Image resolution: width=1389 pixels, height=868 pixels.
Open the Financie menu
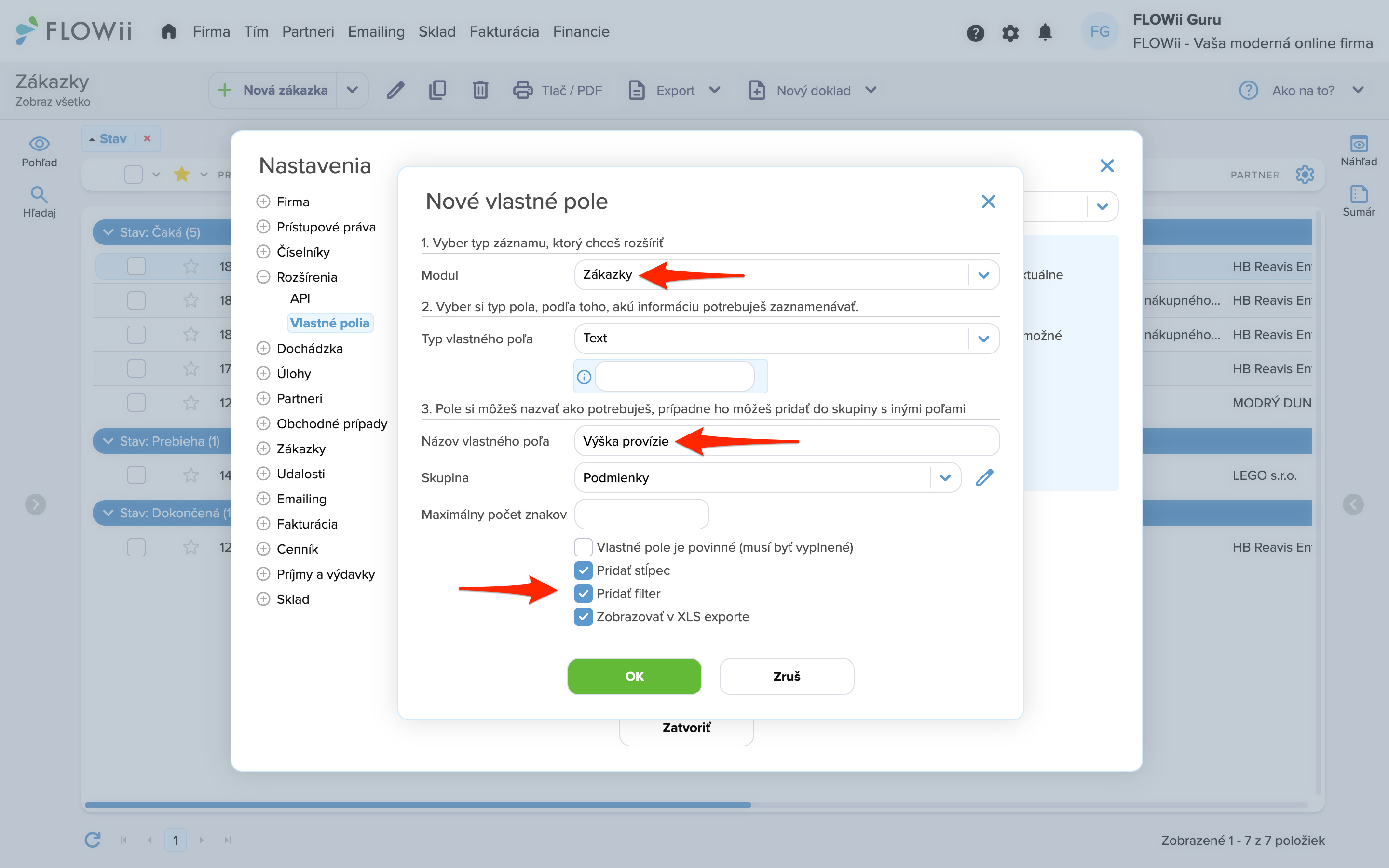tap(581, 31)
